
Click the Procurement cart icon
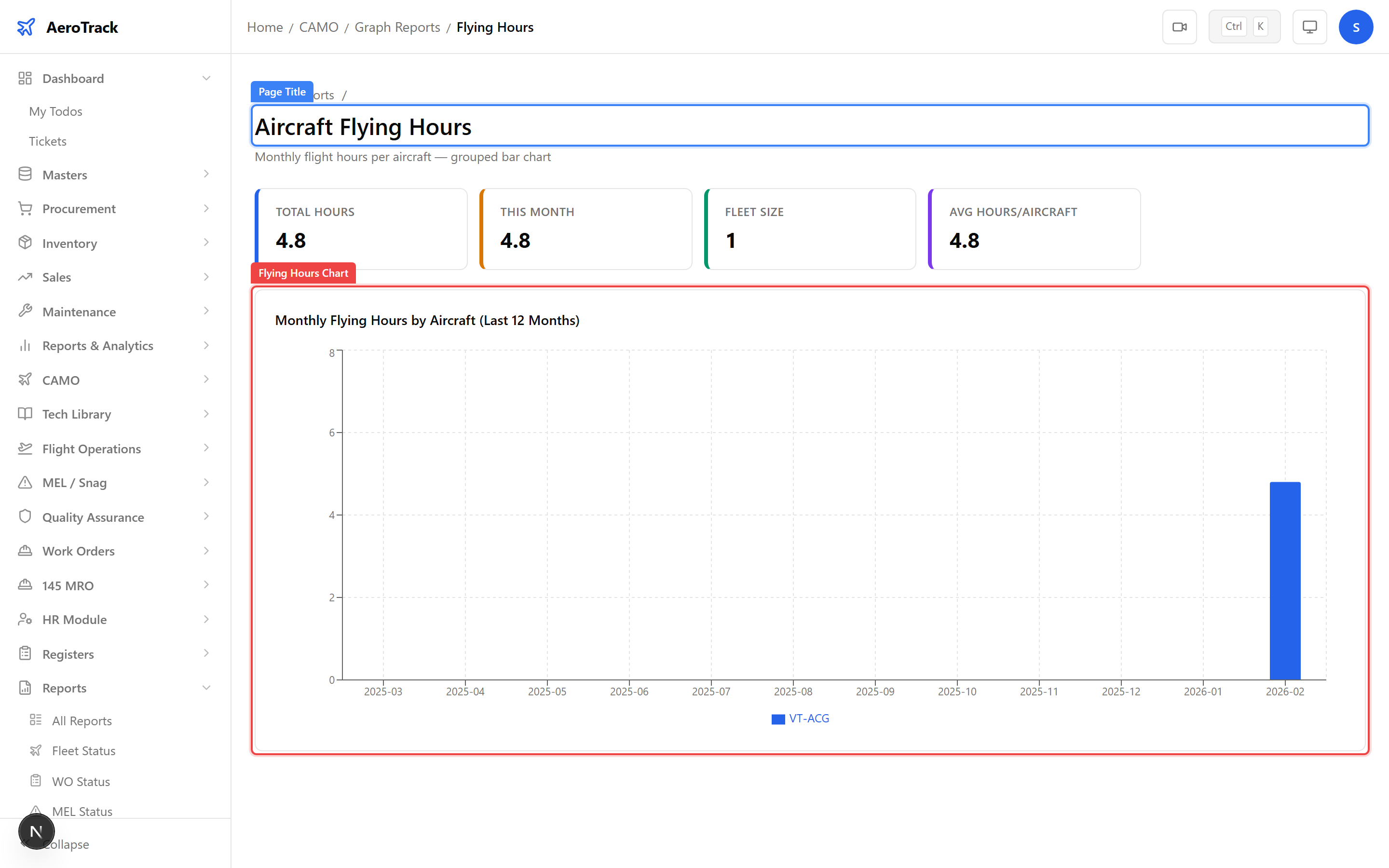click(x=25, y=208)
